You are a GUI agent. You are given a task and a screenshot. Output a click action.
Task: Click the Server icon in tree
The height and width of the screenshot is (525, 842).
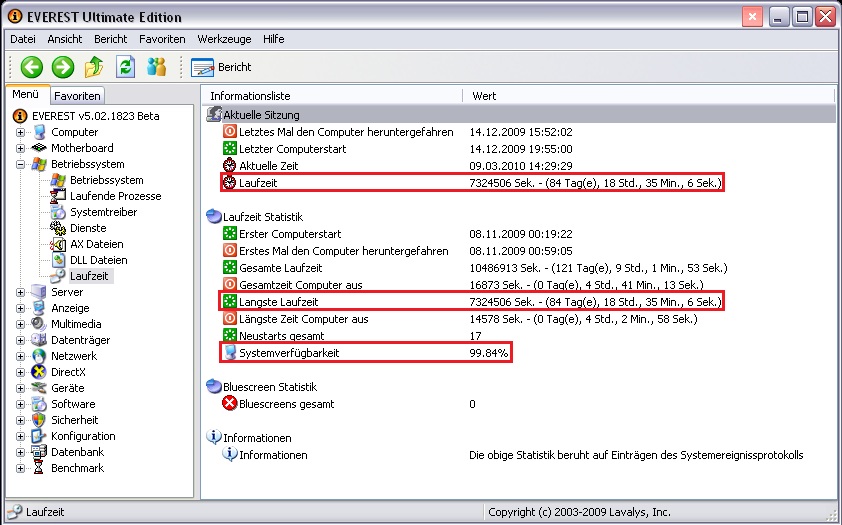click(39, 293)
